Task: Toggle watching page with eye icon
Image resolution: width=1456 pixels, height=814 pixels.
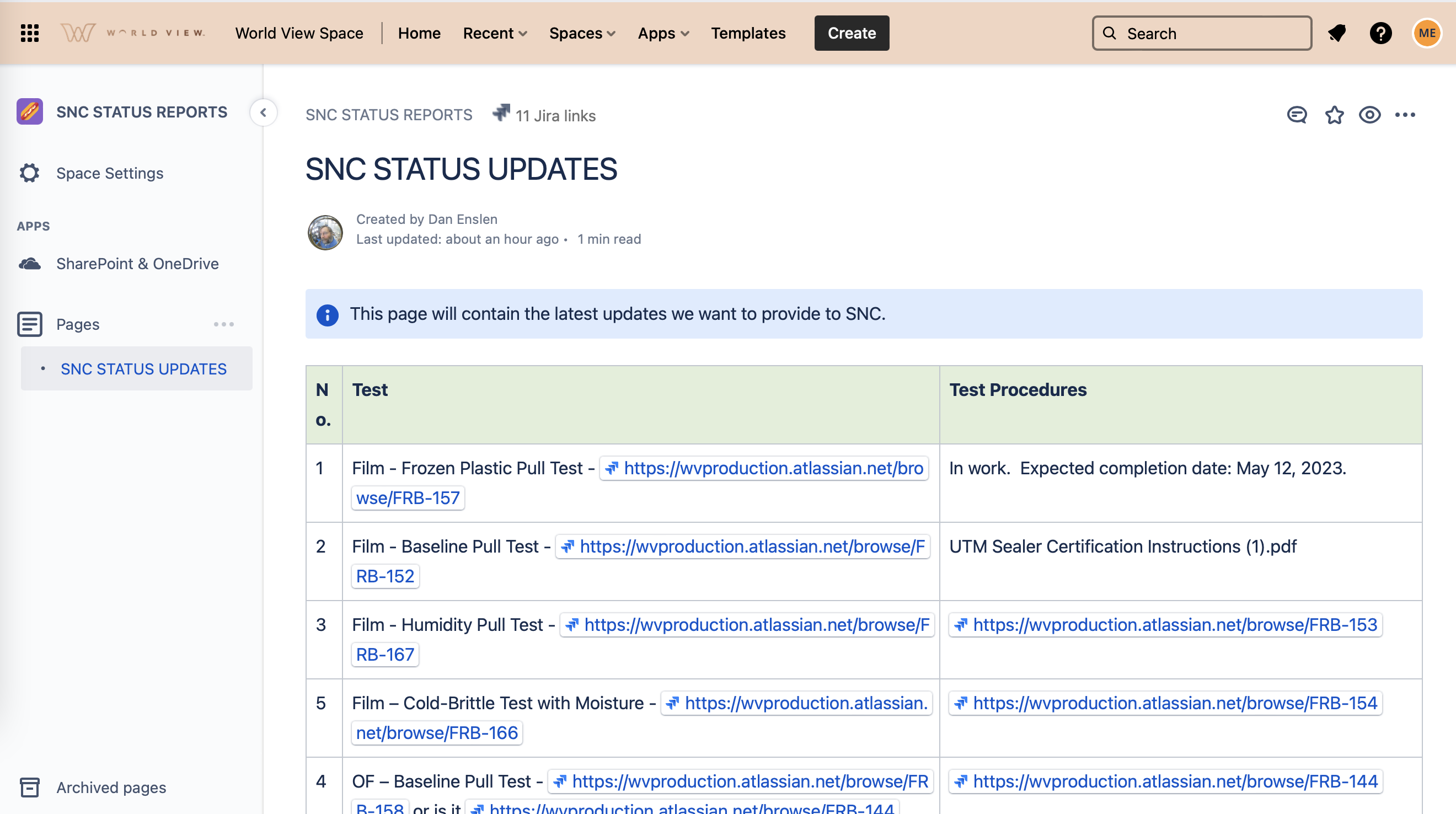Action: [x=1369, y=115]
